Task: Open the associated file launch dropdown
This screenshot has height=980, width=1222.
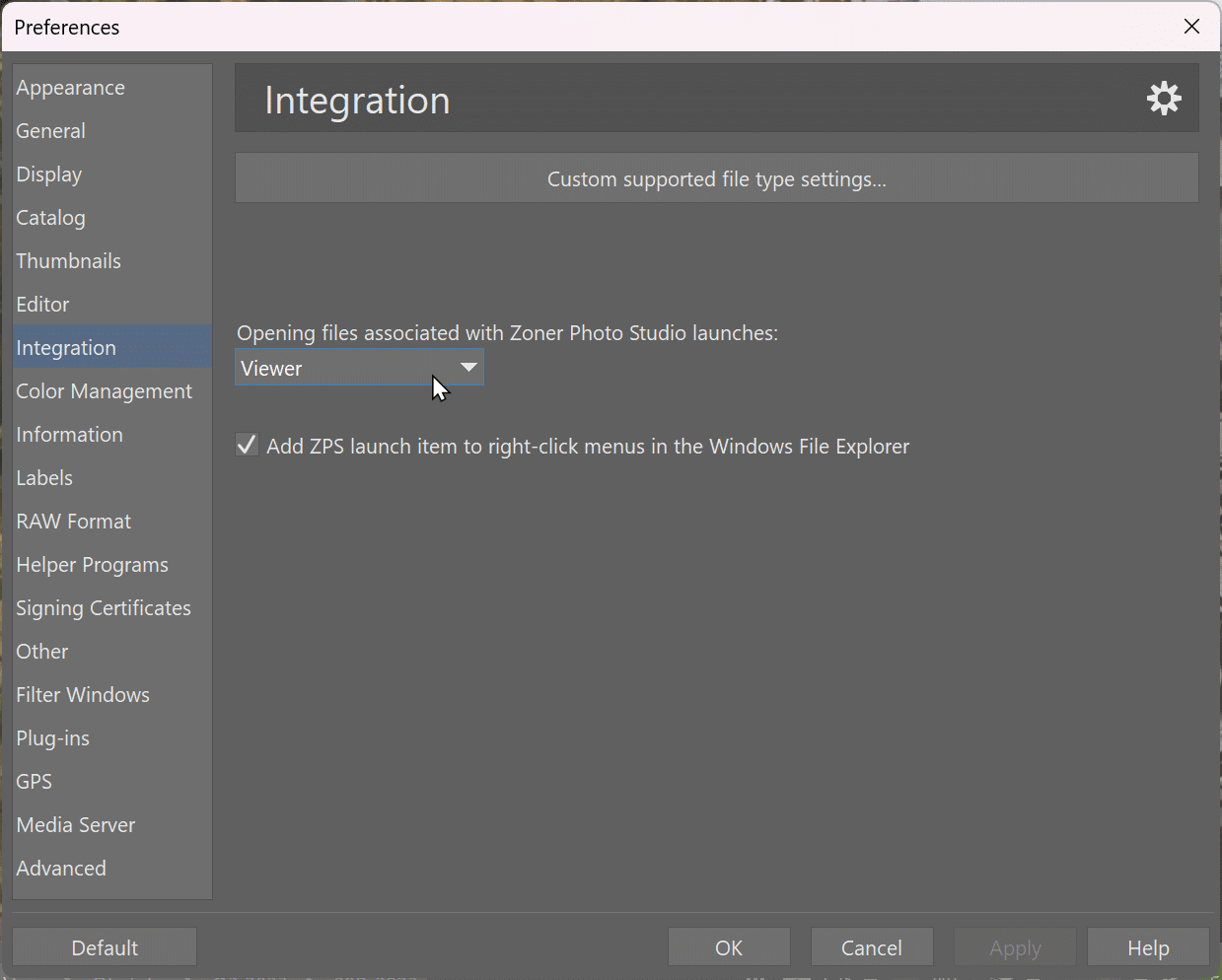Action: click(359, 368)
